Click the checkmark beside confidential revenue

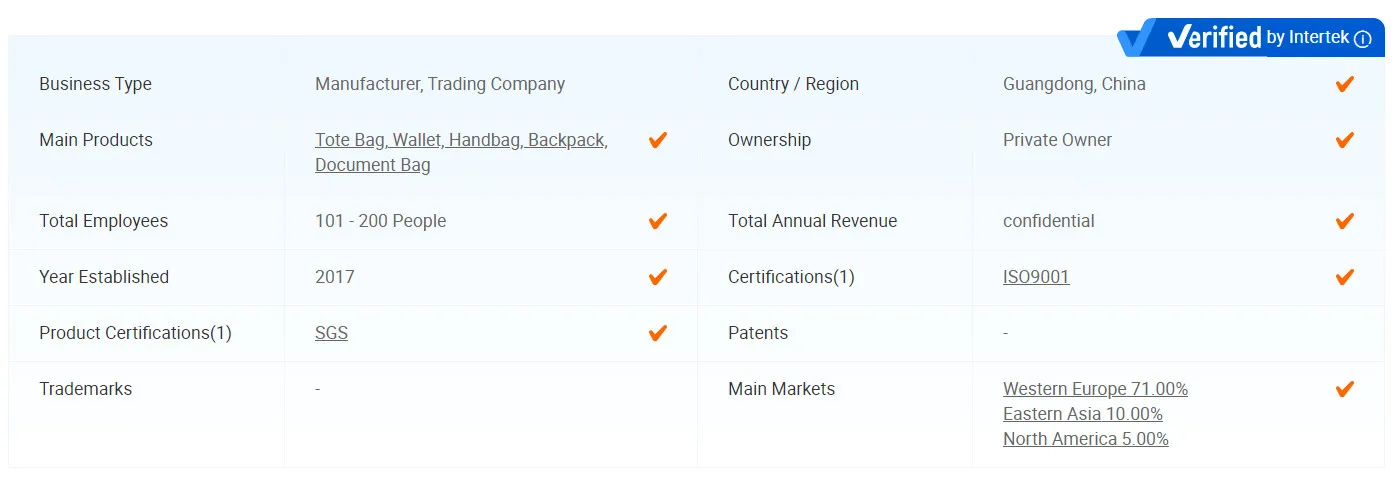coord(1345,221)
